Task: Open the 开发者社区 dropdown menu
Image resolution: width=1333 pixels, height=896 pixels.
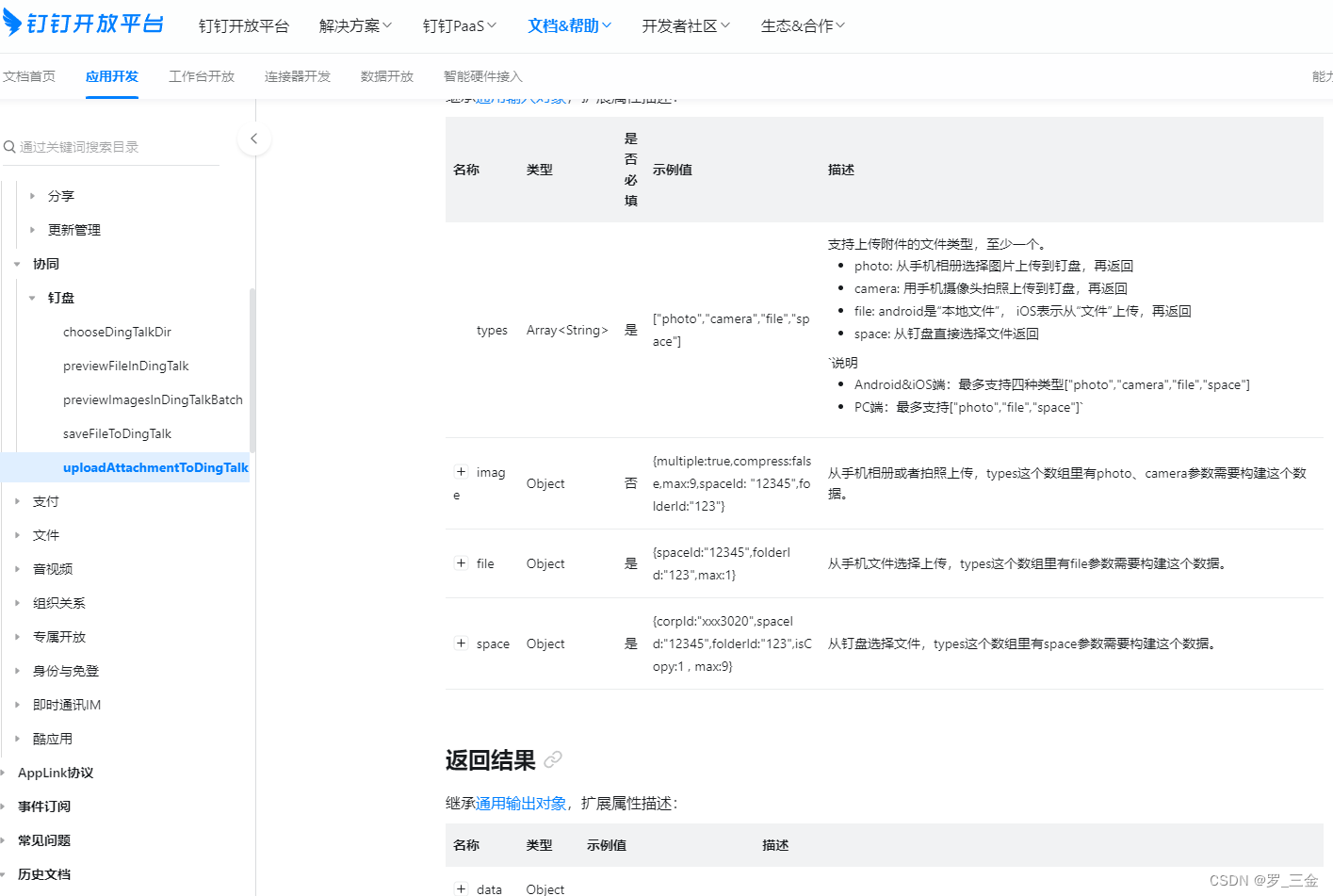Action: coord(686,26)
